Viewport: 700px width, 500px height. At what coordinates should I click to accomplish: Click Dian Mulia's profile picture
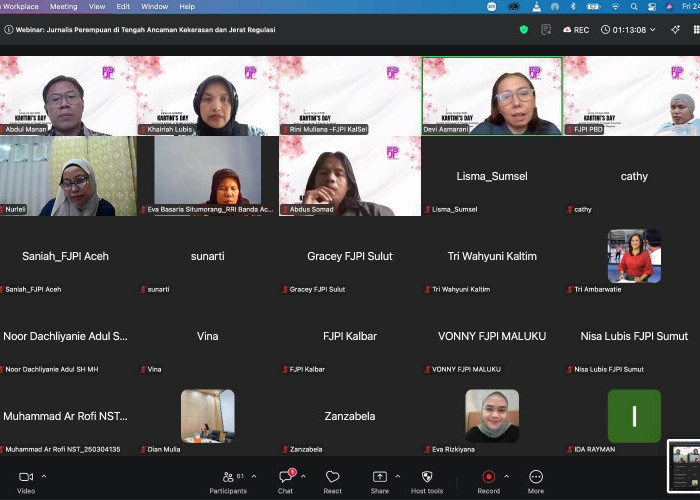208,416
